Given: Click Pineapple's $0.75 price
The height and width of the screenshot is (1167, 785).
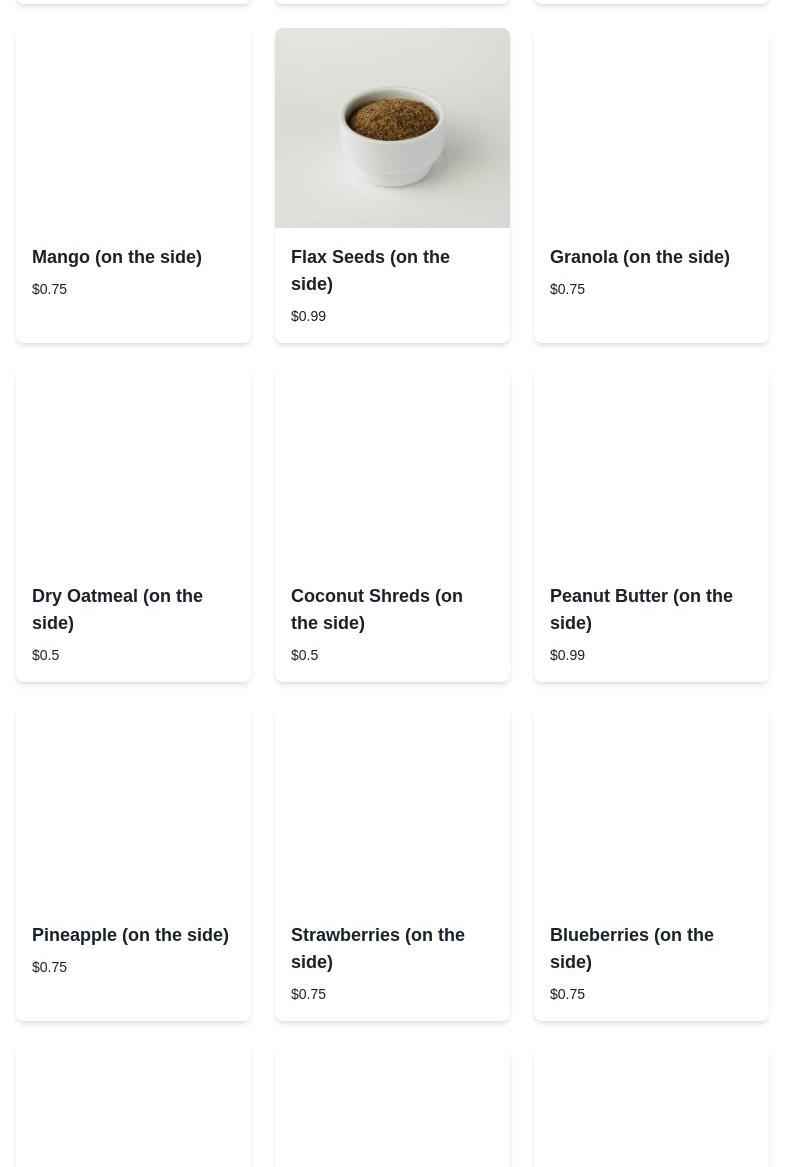Looking at the screenshot, I should click(50, 967).
